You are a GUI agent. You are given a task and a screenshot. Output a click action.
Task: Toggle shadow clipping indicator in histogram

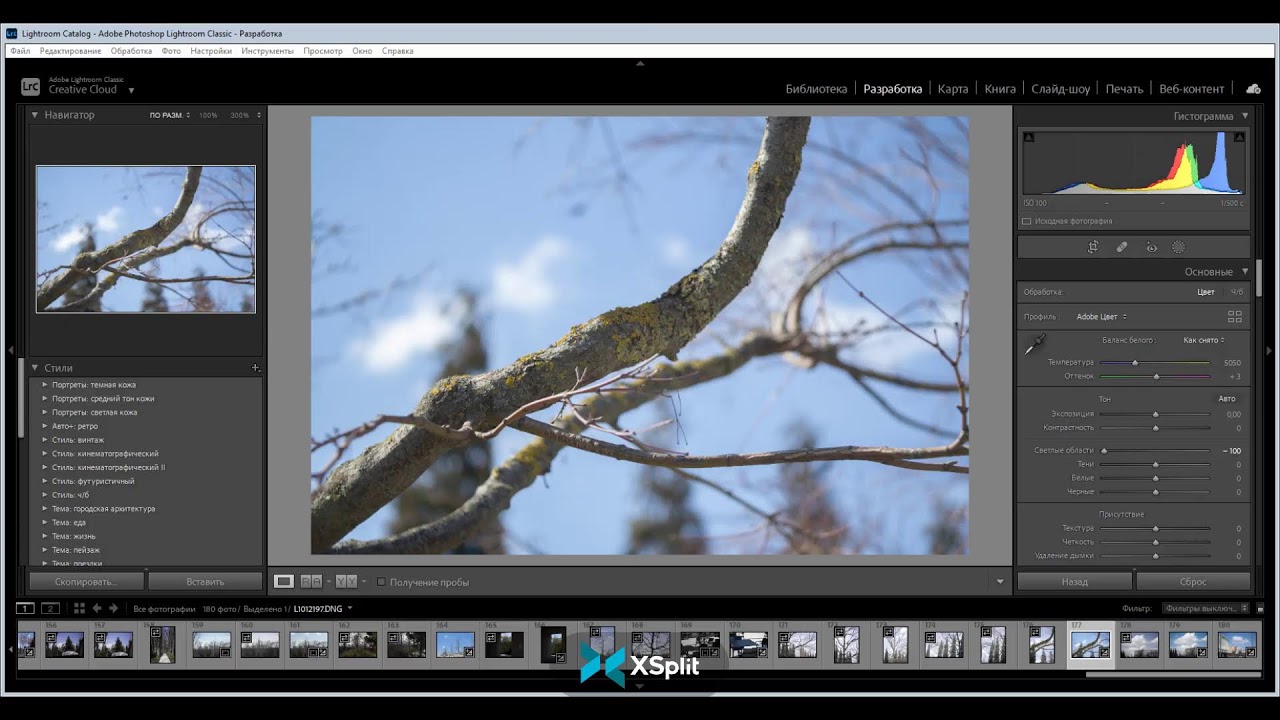coord(1029,137)
